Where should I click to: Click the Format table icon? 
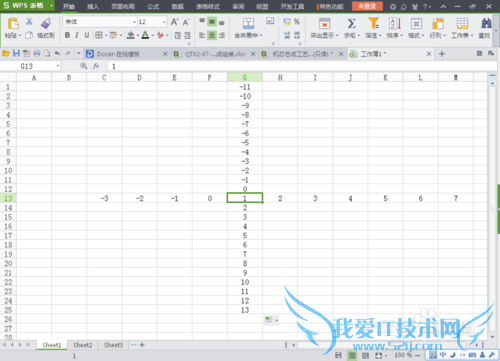point(416,24)
